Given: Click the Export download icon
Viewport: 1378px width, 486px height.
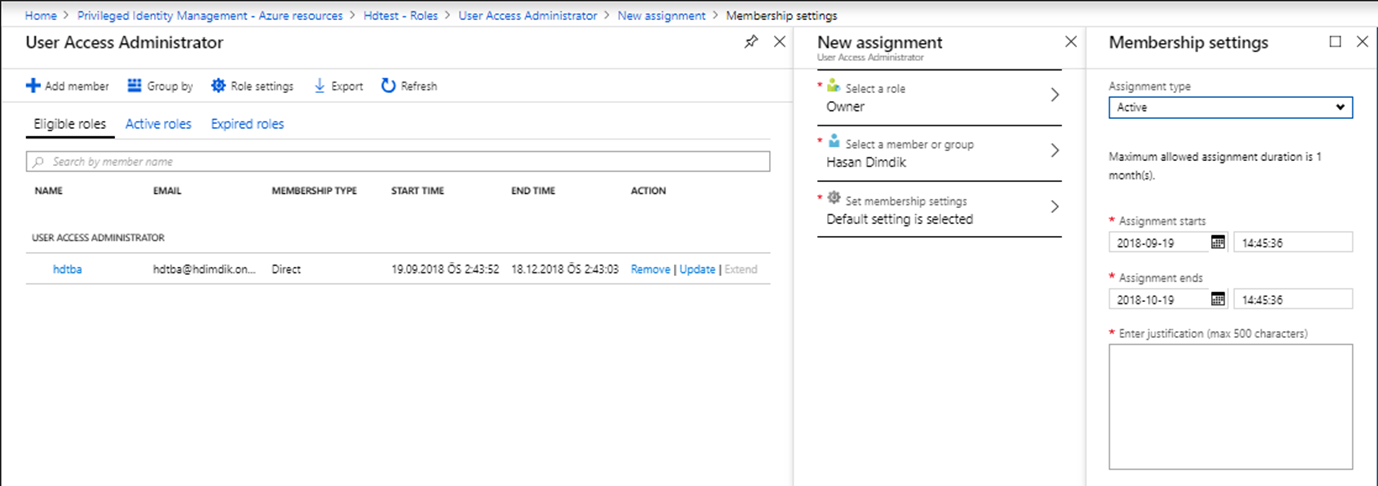Looking at the screenshot, I should pyautogui.click(x=320, y=86).
